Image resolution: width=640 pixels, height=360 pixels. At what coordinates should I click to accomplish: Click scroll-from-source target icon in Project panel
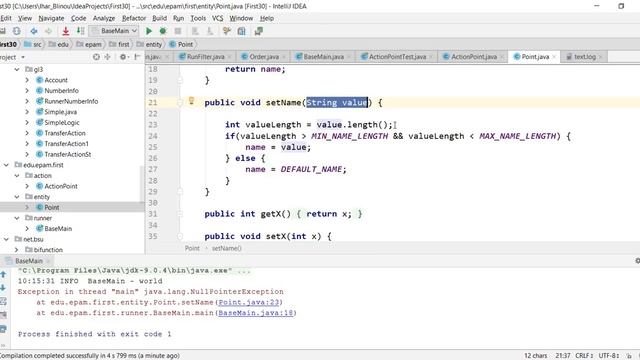[96, 57]
